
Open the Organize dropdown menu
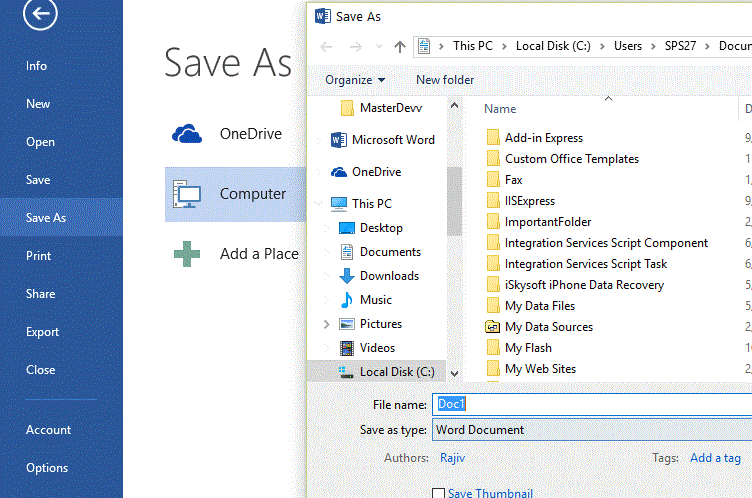click(355, 80)
